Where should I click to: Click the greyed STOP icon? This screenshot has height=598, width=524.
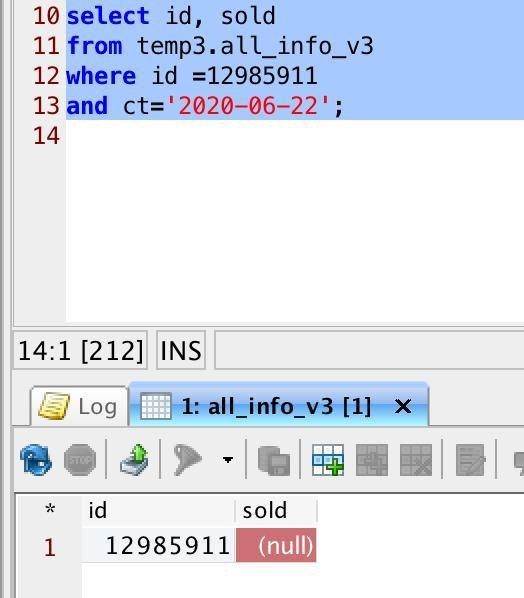click(80, 460)
